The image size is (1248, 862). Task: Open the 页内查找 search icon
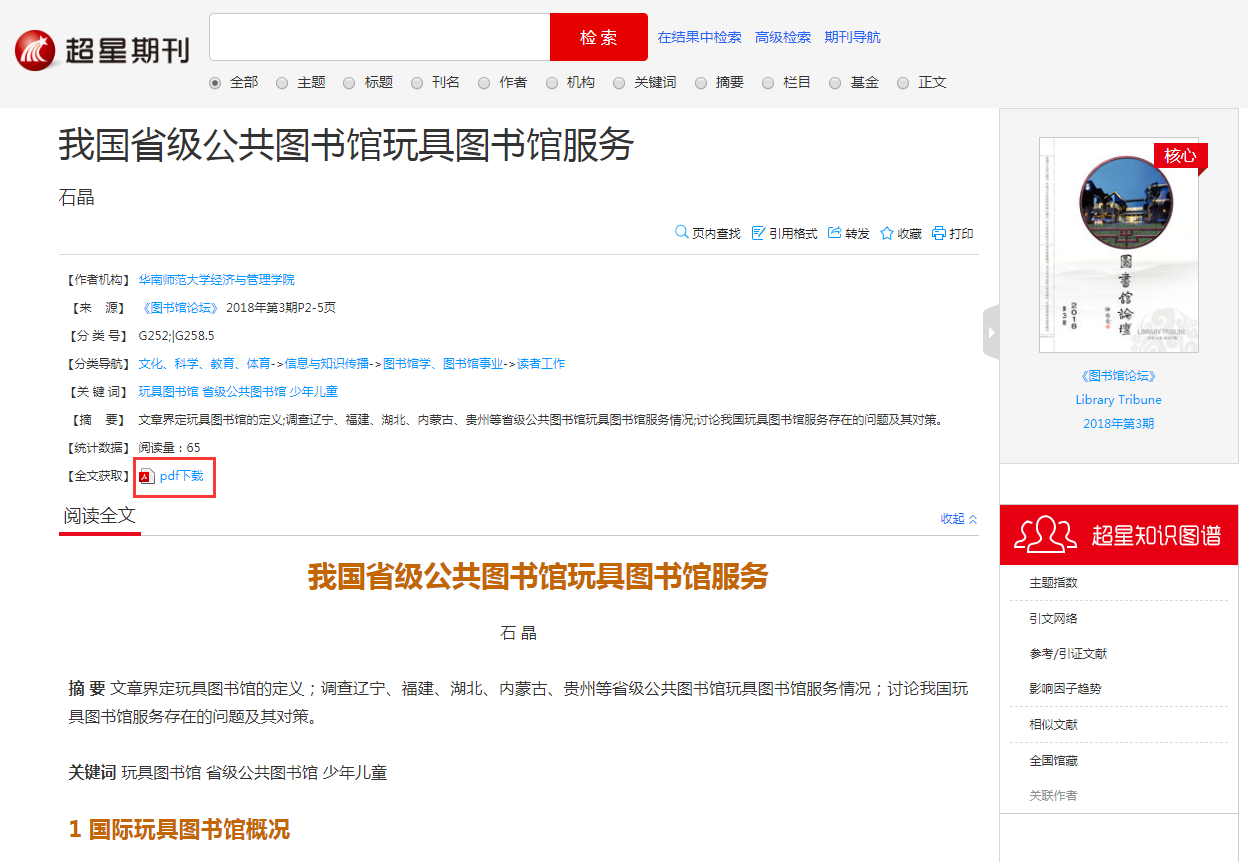(x=681, y=232)
